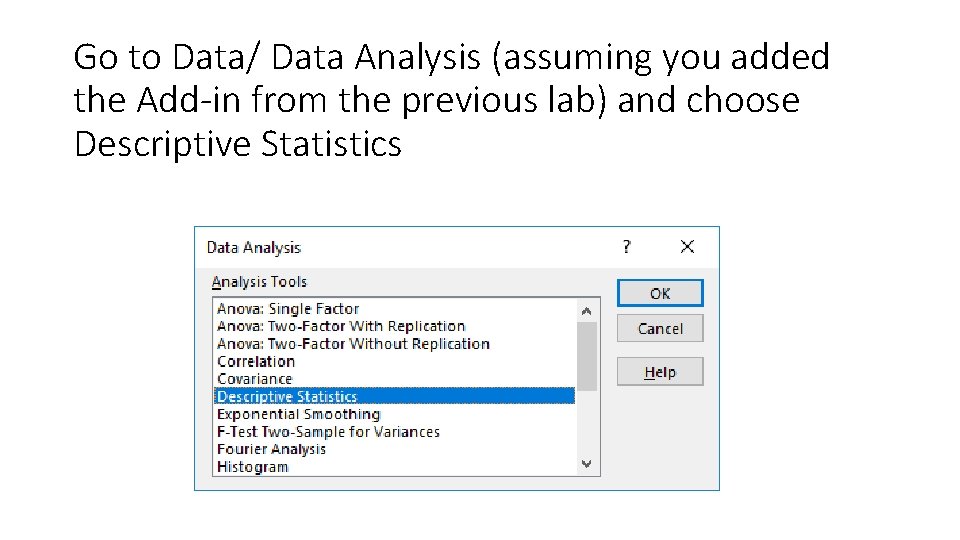960x540 pixels.
Task: Click the OK button
Action: [660, 293]
